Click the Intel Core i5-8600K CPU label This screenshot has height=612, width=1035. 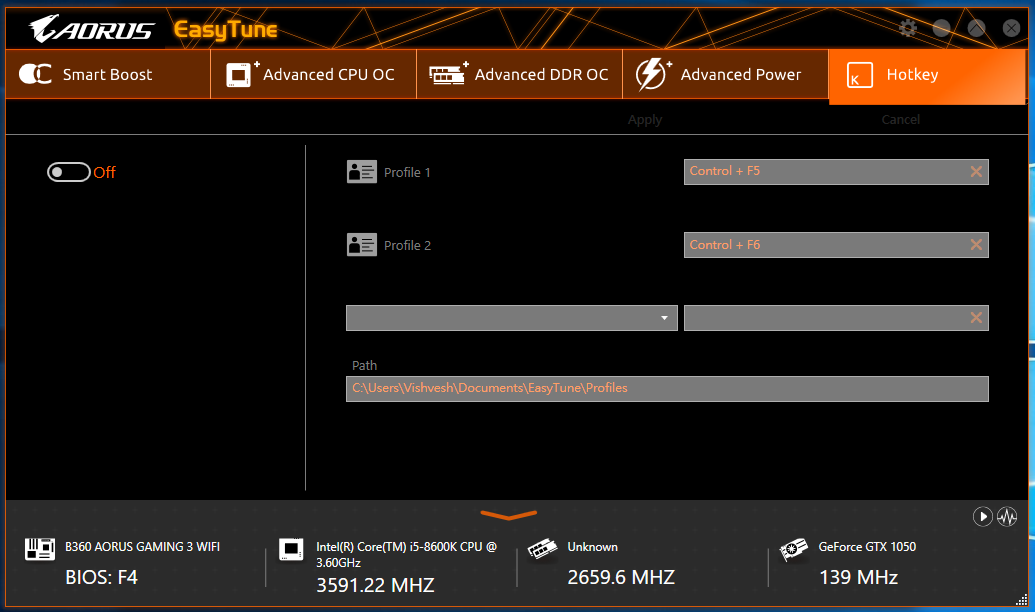click(x=407, y=555)
